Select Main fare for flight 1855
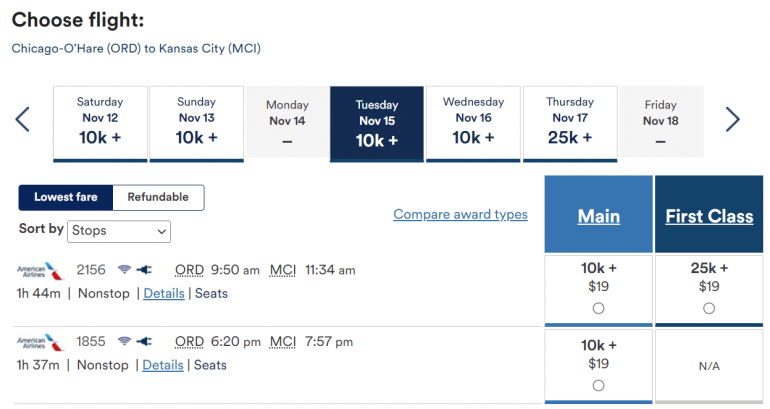 [x=598, y=385]
